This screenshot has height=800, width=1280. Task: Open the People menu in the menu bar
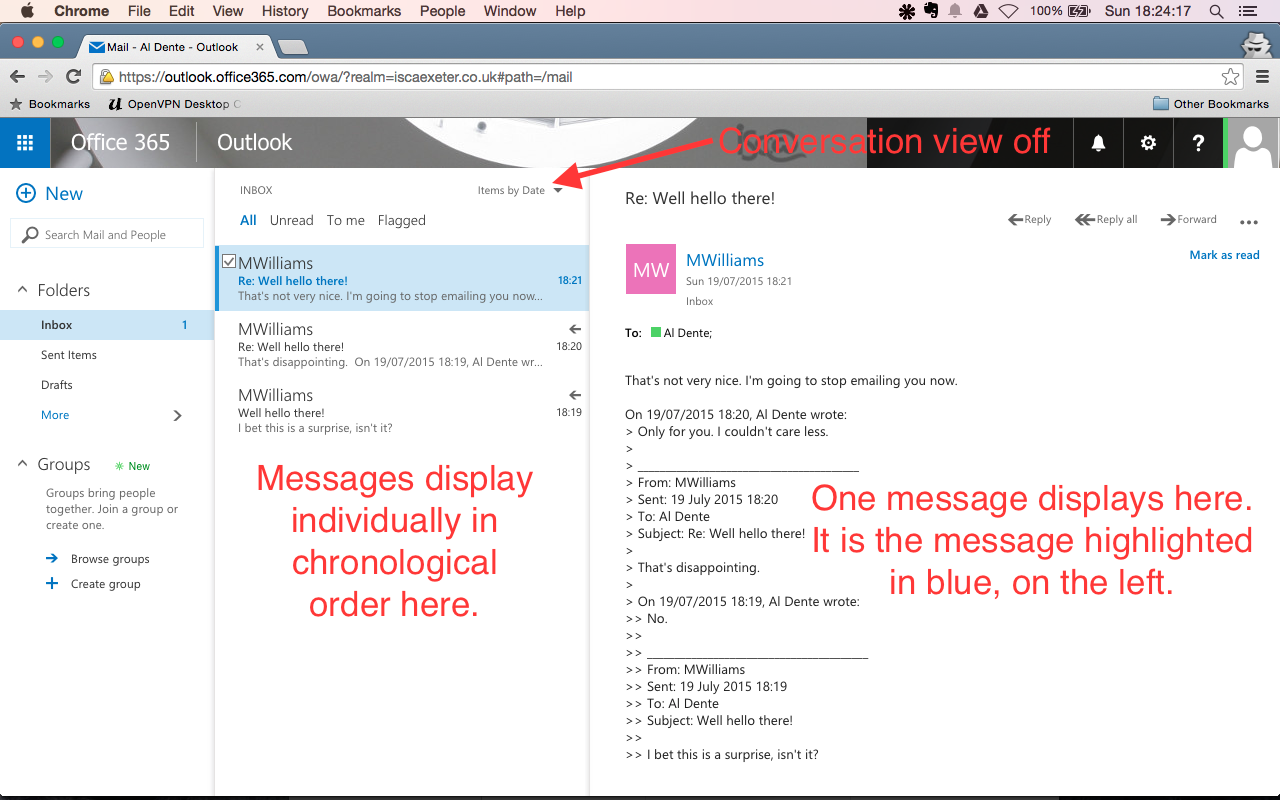(442, 11)
